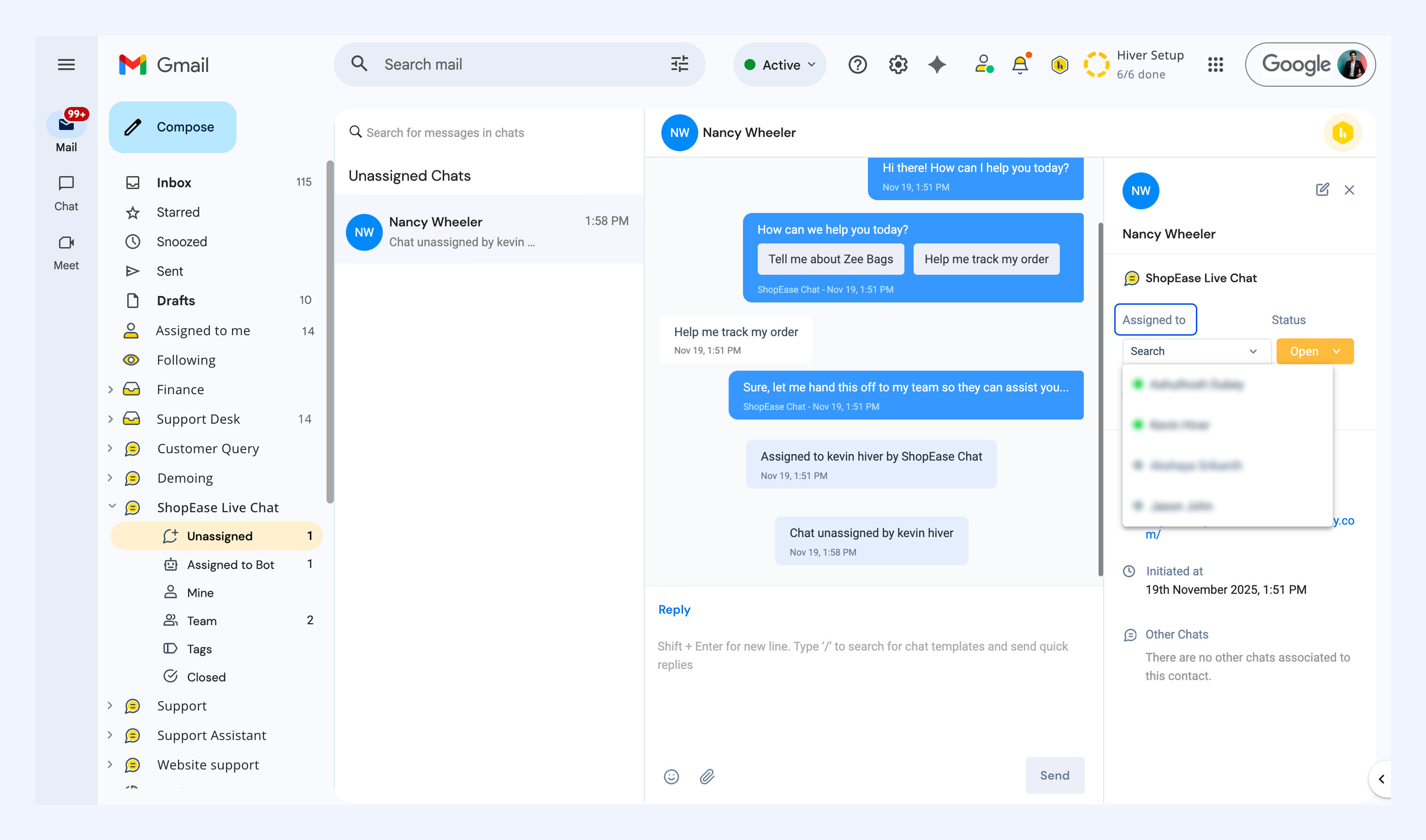Open the Google apps grid
Screen dimensions: 1426x840
coord(1215,65)
